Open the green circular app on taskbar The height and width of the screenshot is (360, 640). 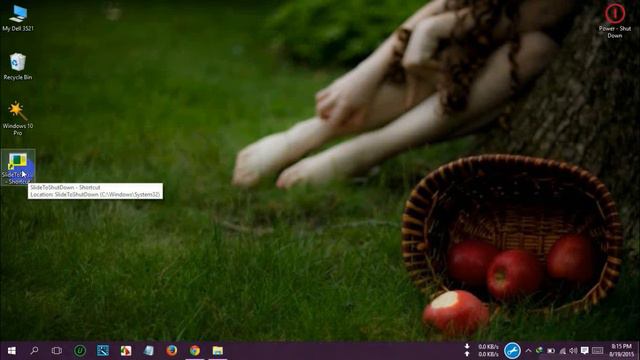[80, 351]
